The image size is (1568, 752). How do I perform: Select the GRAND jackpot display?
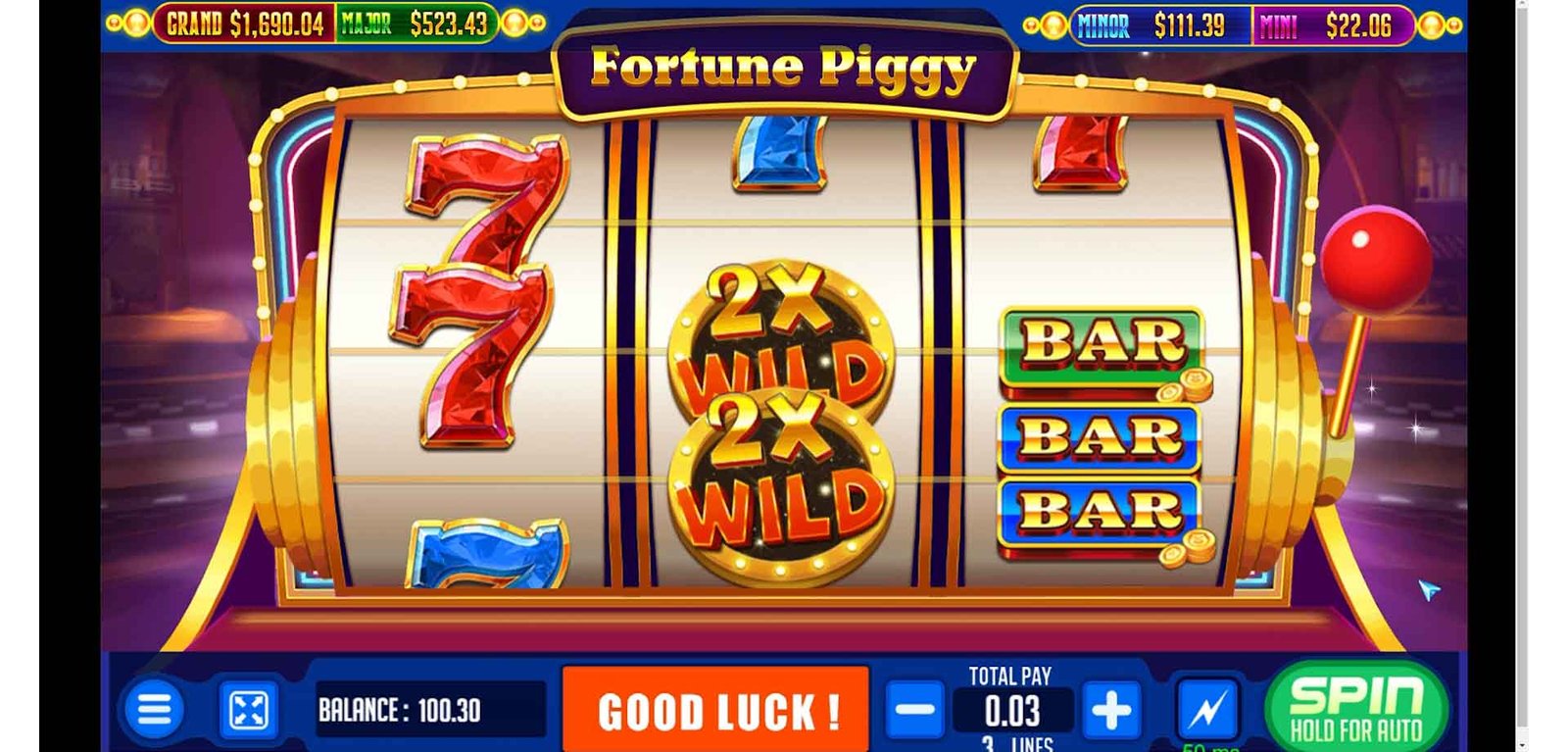tap(244, 25)
